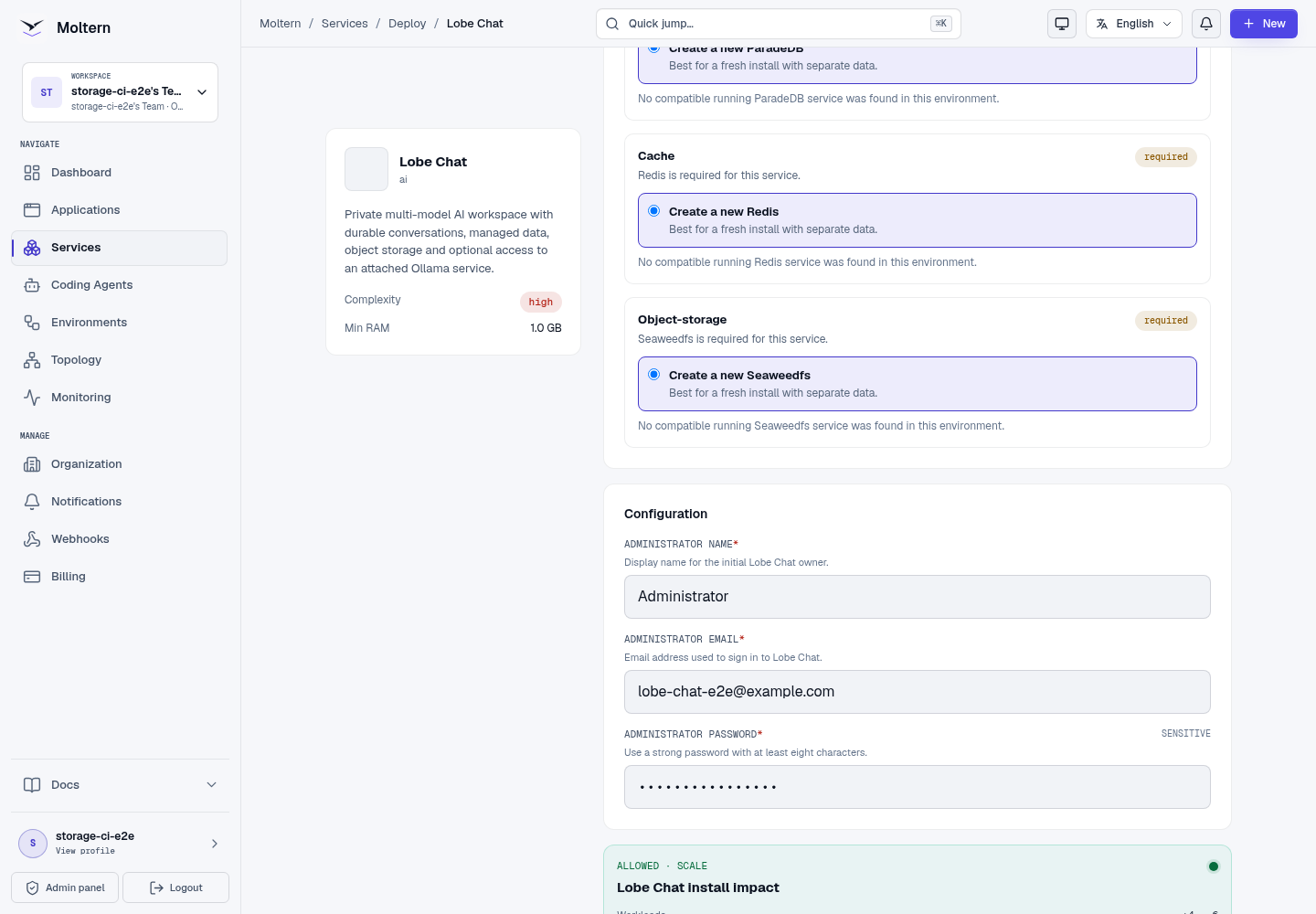Open the English language dropdown
The image size is (1316, 914).
pyautogui.click(x=1134, y=24)
